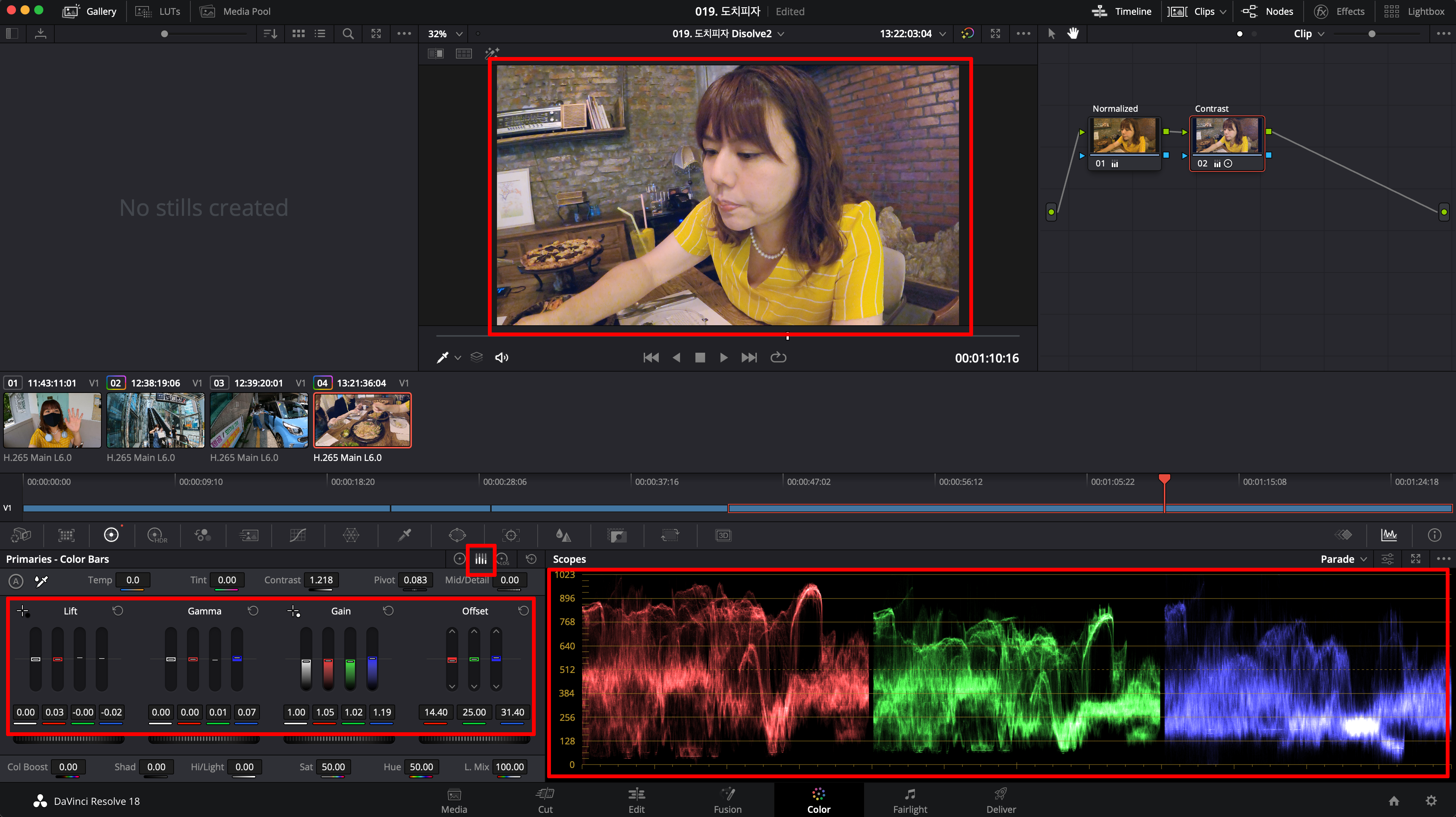Open the Tracker palette
1456x817 pixels.
510,535
